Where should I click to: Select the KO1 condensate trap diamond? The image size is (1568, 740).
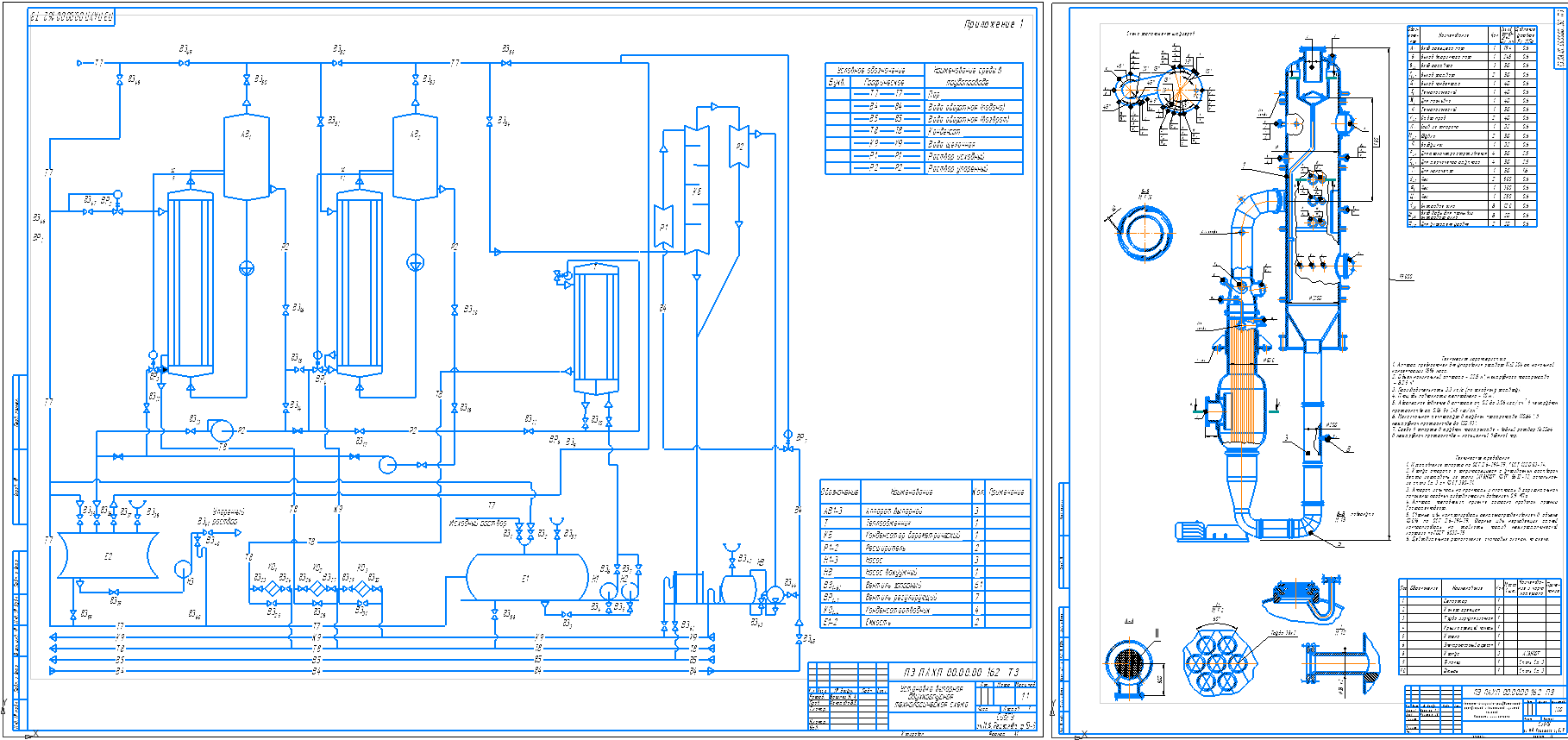coord(273,589)
